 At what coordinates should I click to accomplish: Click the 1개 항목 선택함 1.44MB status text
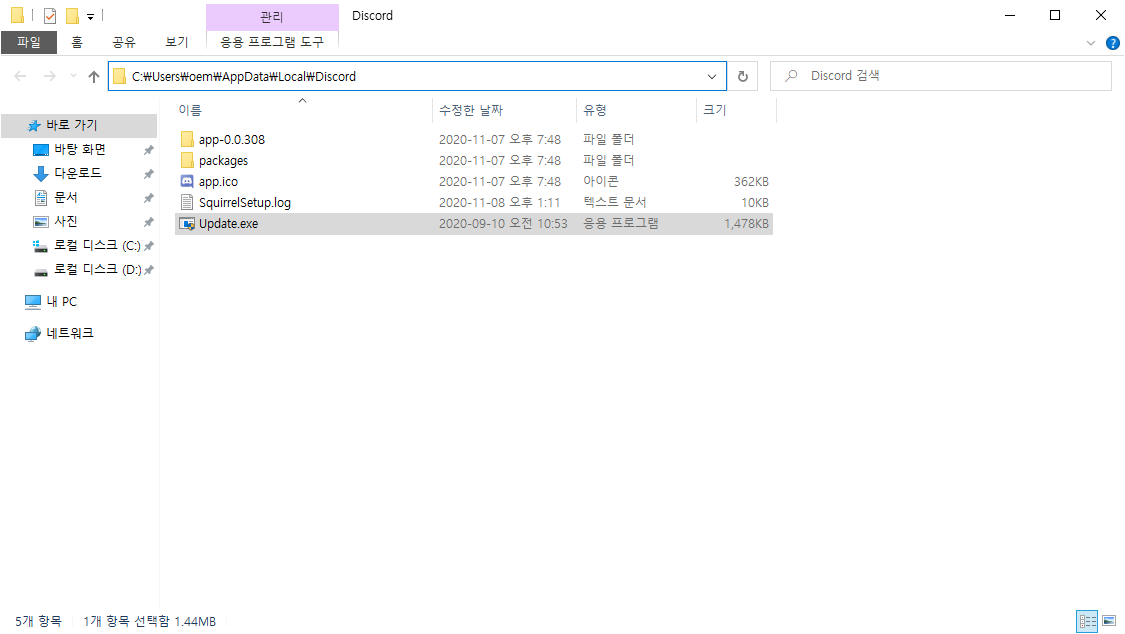point(149,621)
